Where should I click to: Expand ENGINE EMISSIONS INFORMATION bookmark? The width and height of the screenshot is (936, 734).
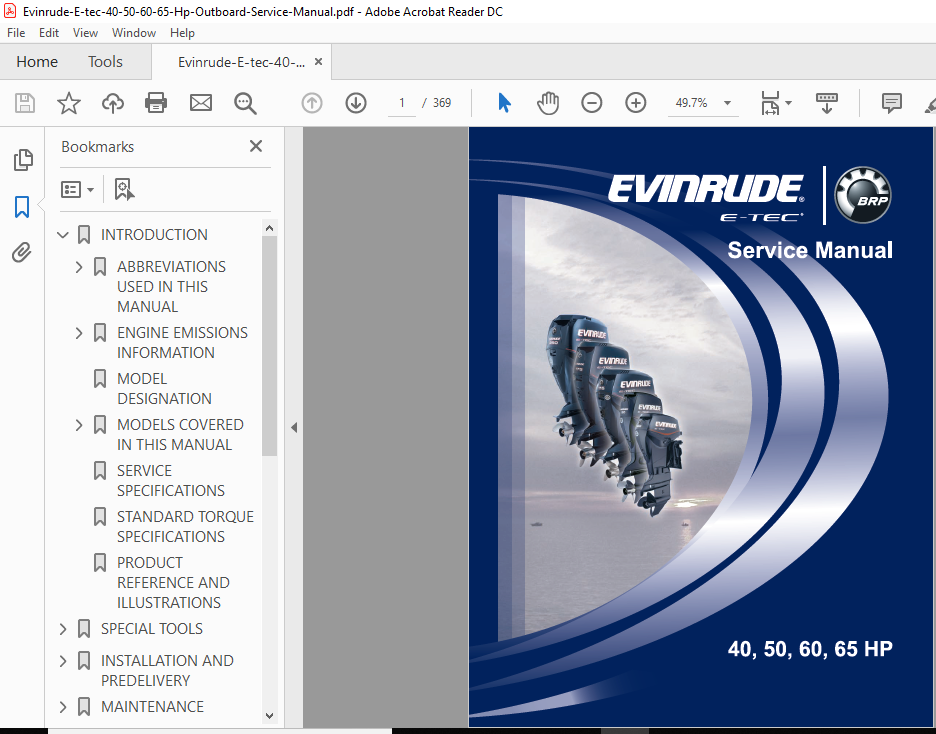pos(78,333)
